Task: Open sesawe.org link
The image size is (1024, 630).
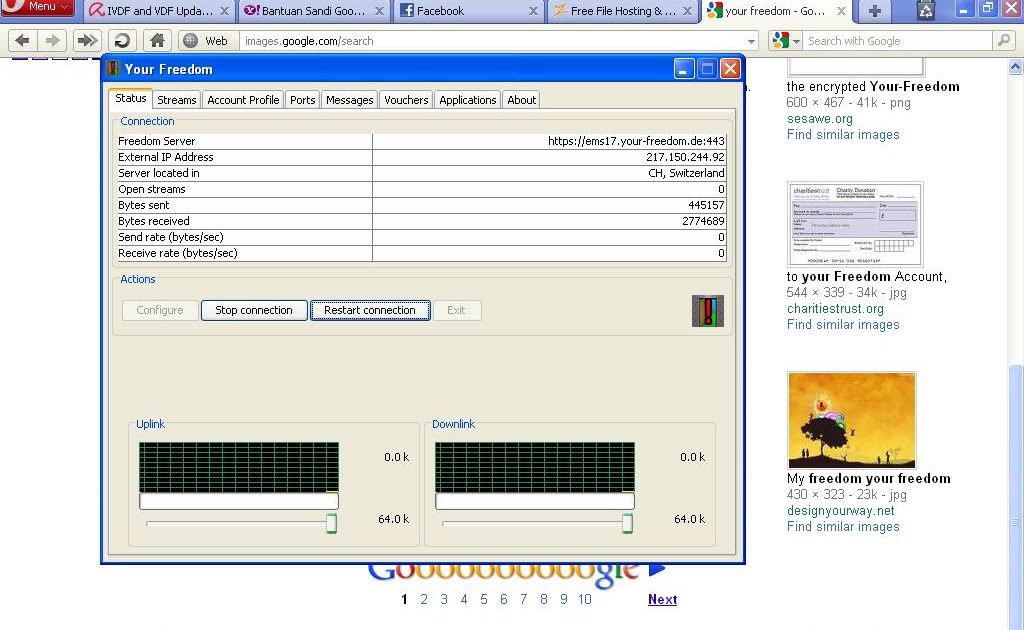Action: (820, 119)
